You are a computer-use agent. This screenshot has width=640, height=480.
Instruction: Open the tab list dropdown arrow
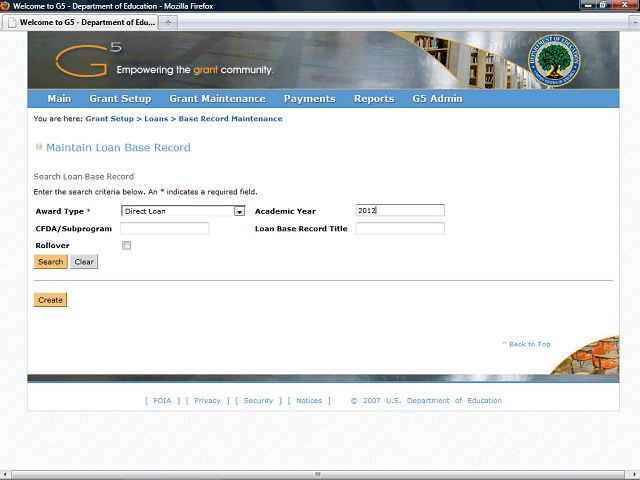[x=635, y=23]
